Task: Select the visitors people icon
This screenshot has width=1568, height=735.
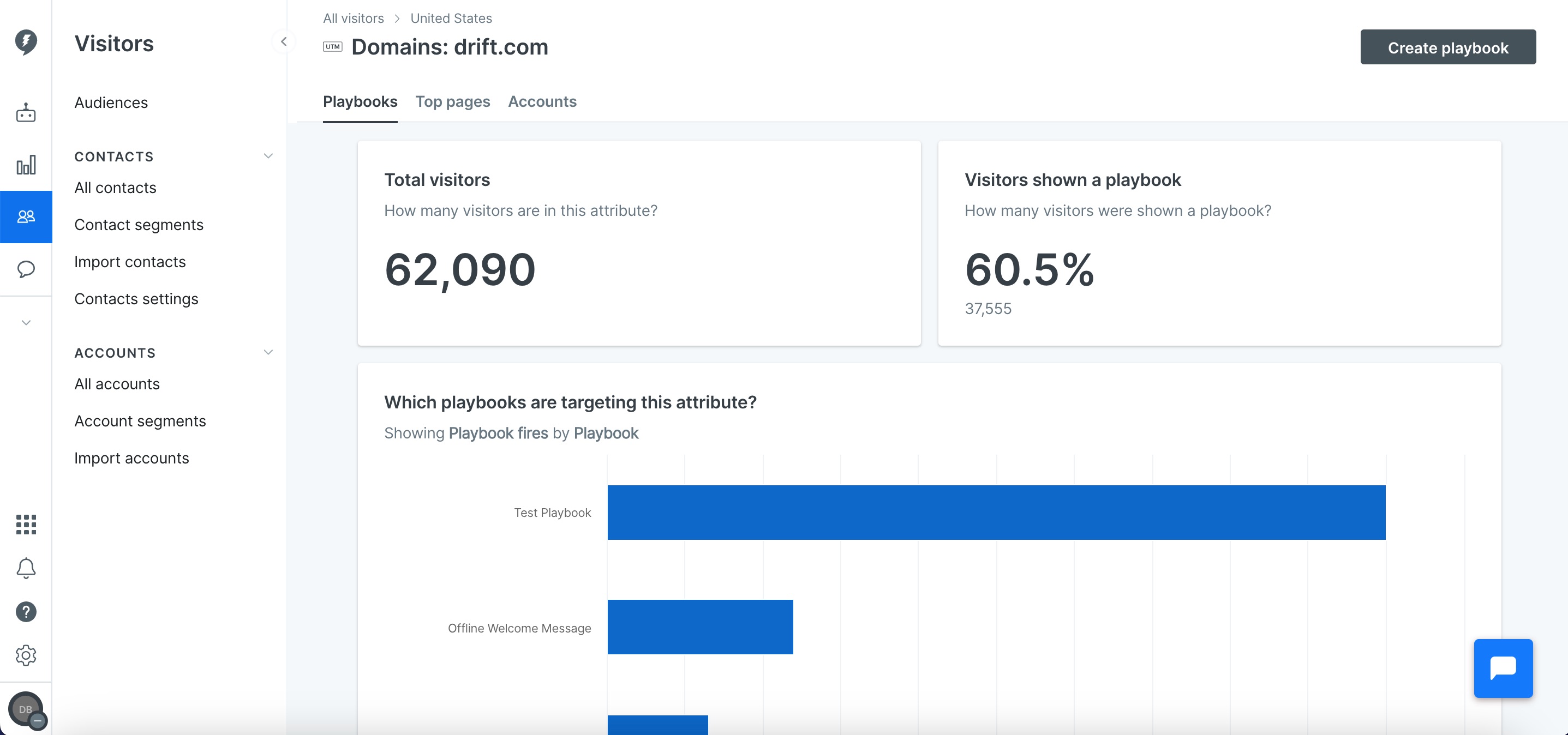Action: coord(26,216)
